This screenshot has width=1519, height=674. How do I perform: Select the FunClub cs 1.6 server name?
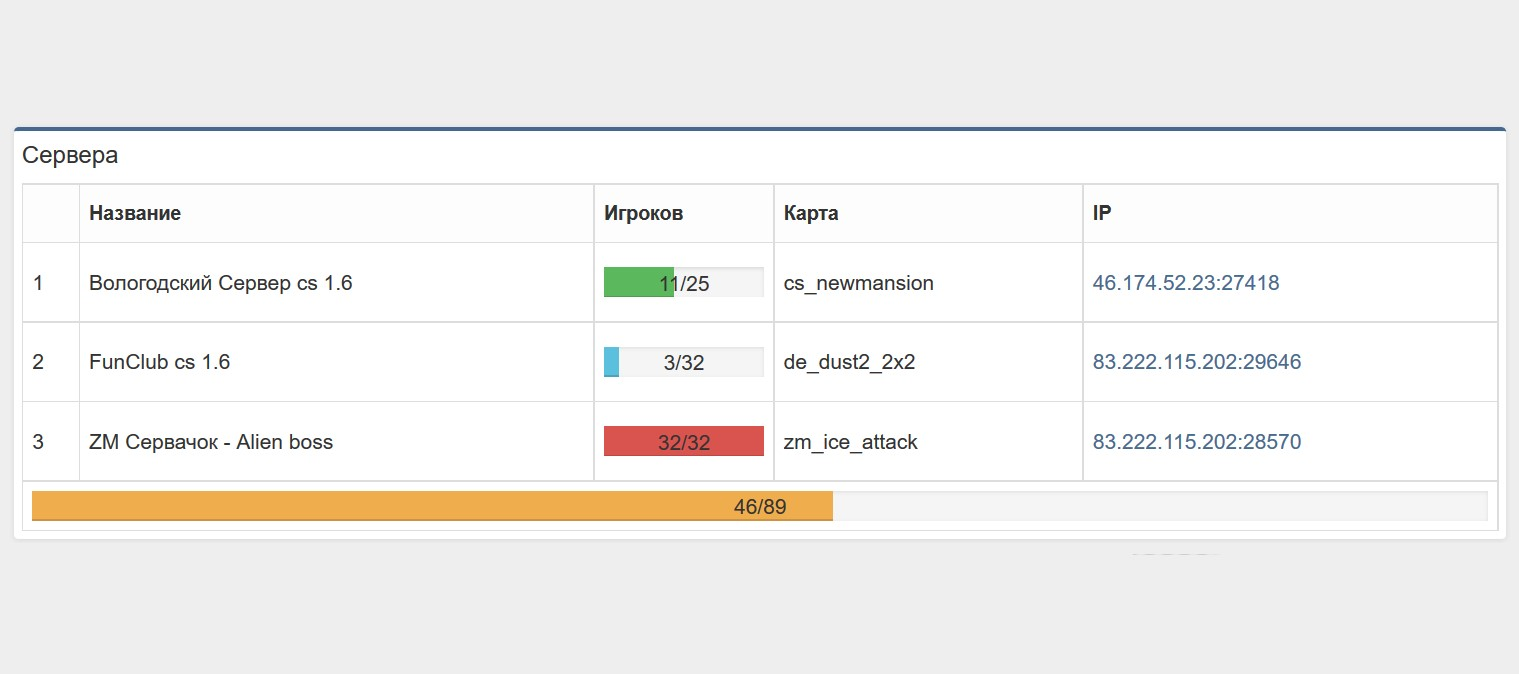[x=159, y=362]
